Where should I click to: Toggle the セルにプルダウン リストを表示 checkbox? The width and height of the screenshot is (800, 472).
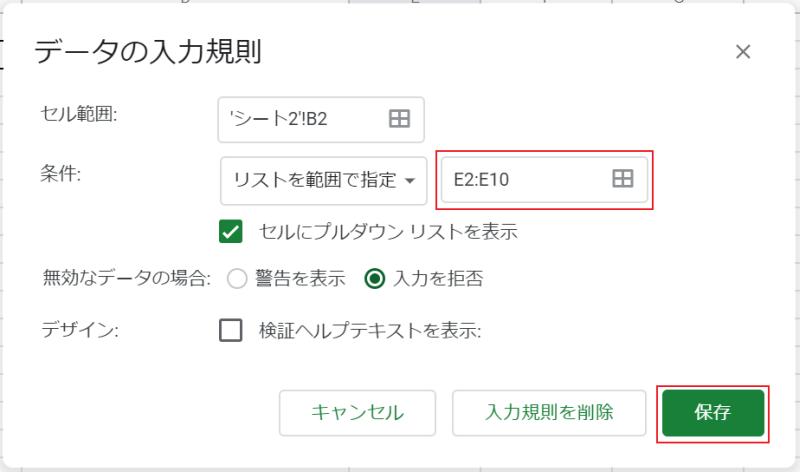(231, 232)
